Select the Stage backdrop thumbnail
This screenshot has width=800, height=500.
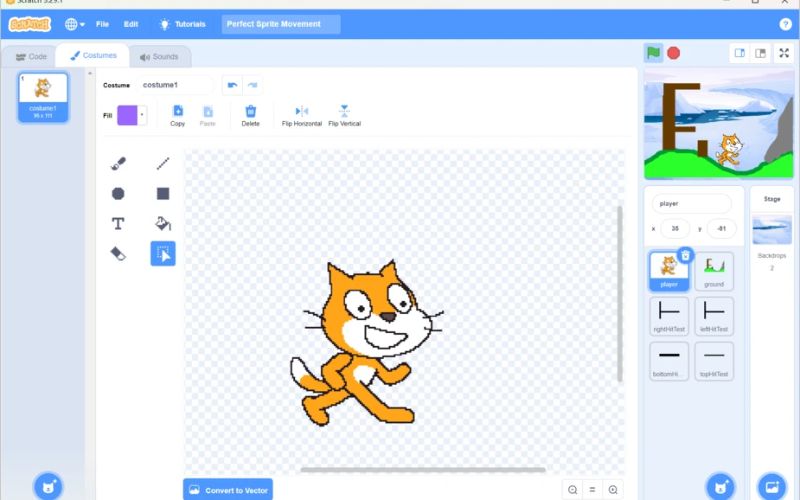pos(772,229)
